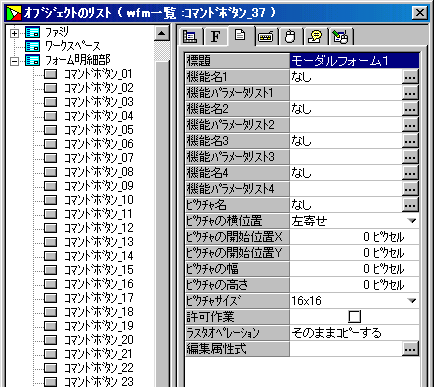The height and width of the screenshot is (387, 435).
Task: Select tree item コマンドボタン_18
Action: click(x=99, y=312)
